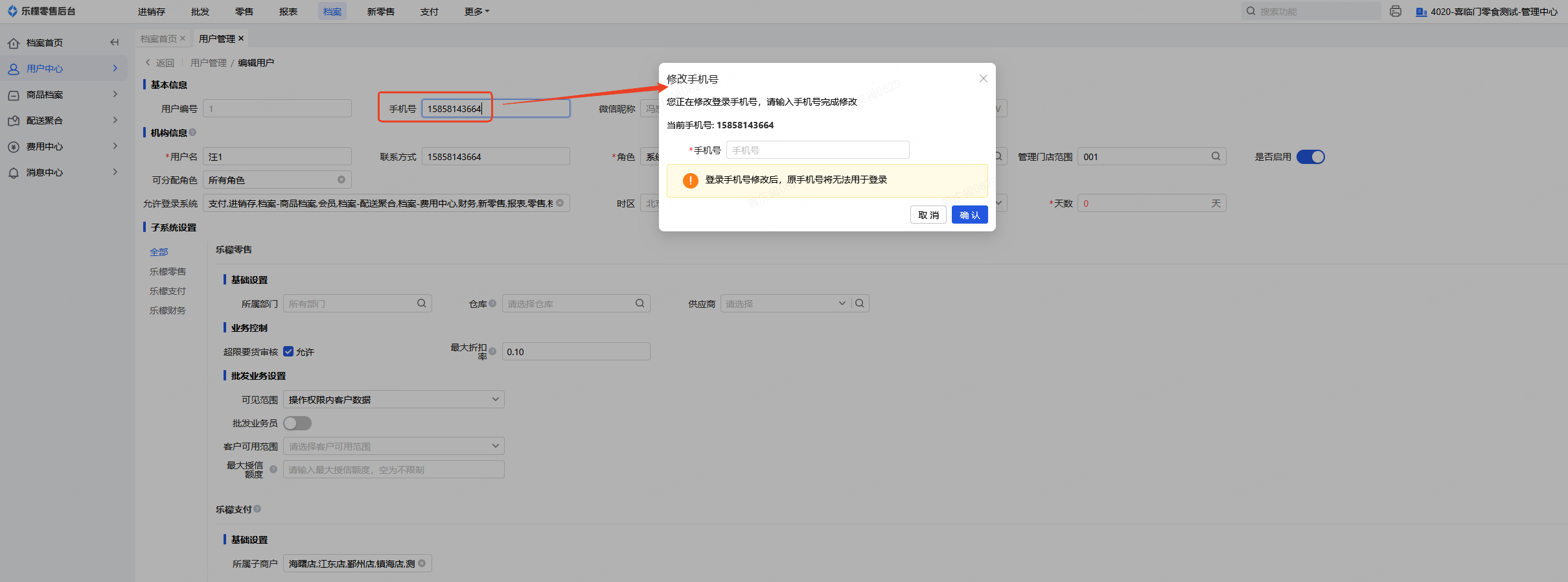Select 乐檬零售 in subsystem list

point(168,272)
